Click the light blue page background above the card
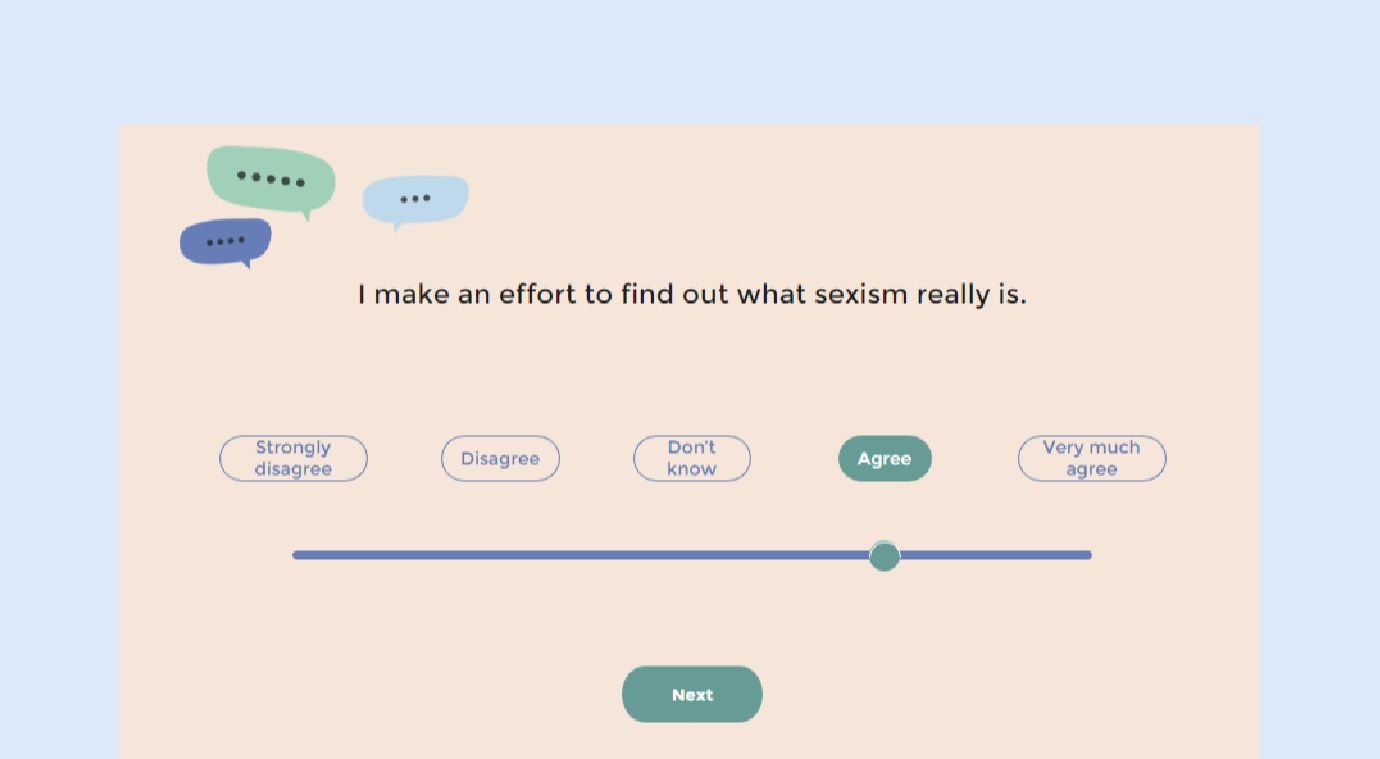This screenshot has height=759, width=1380. 690,60
